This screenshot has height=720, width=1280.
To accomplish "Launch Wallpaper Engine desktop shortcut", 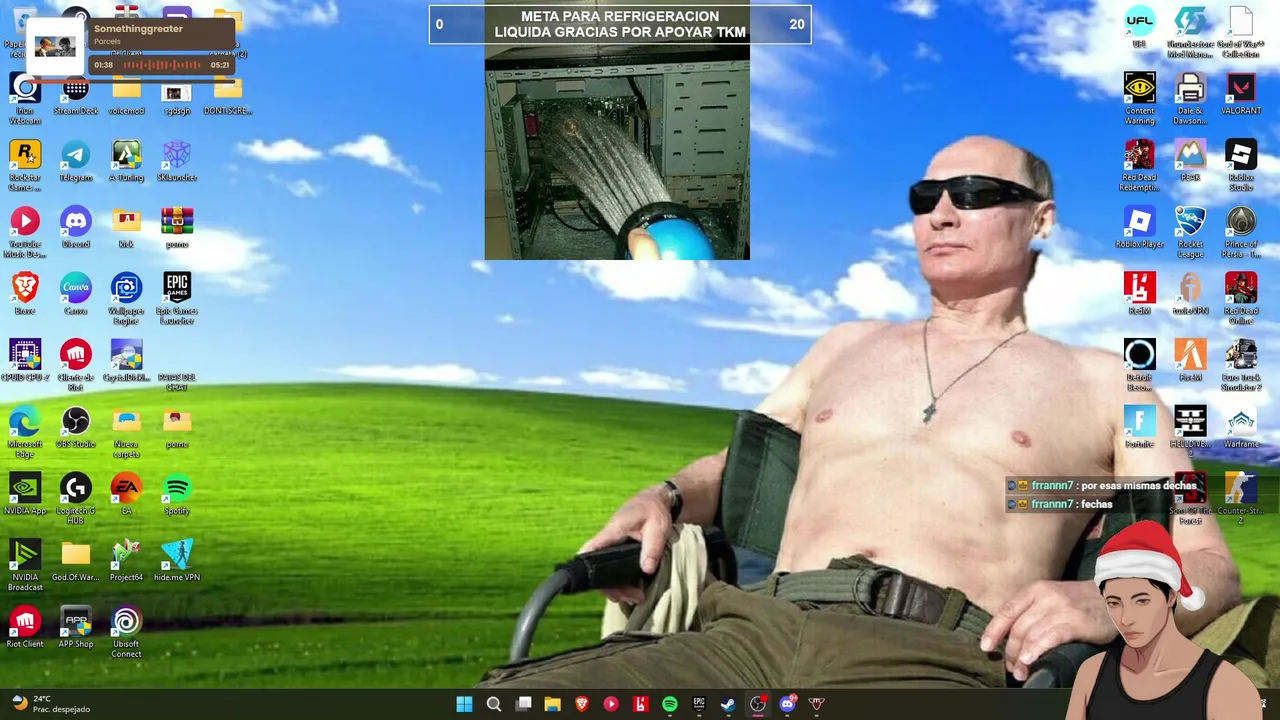I will (126, 300).
